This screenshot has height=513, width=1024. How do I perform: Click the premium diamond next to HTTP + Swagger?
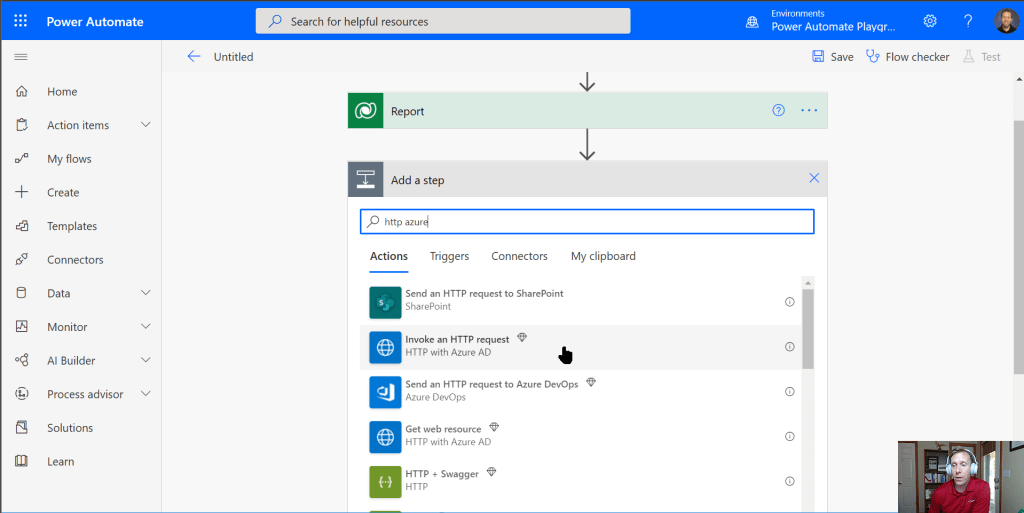(492, 472)
